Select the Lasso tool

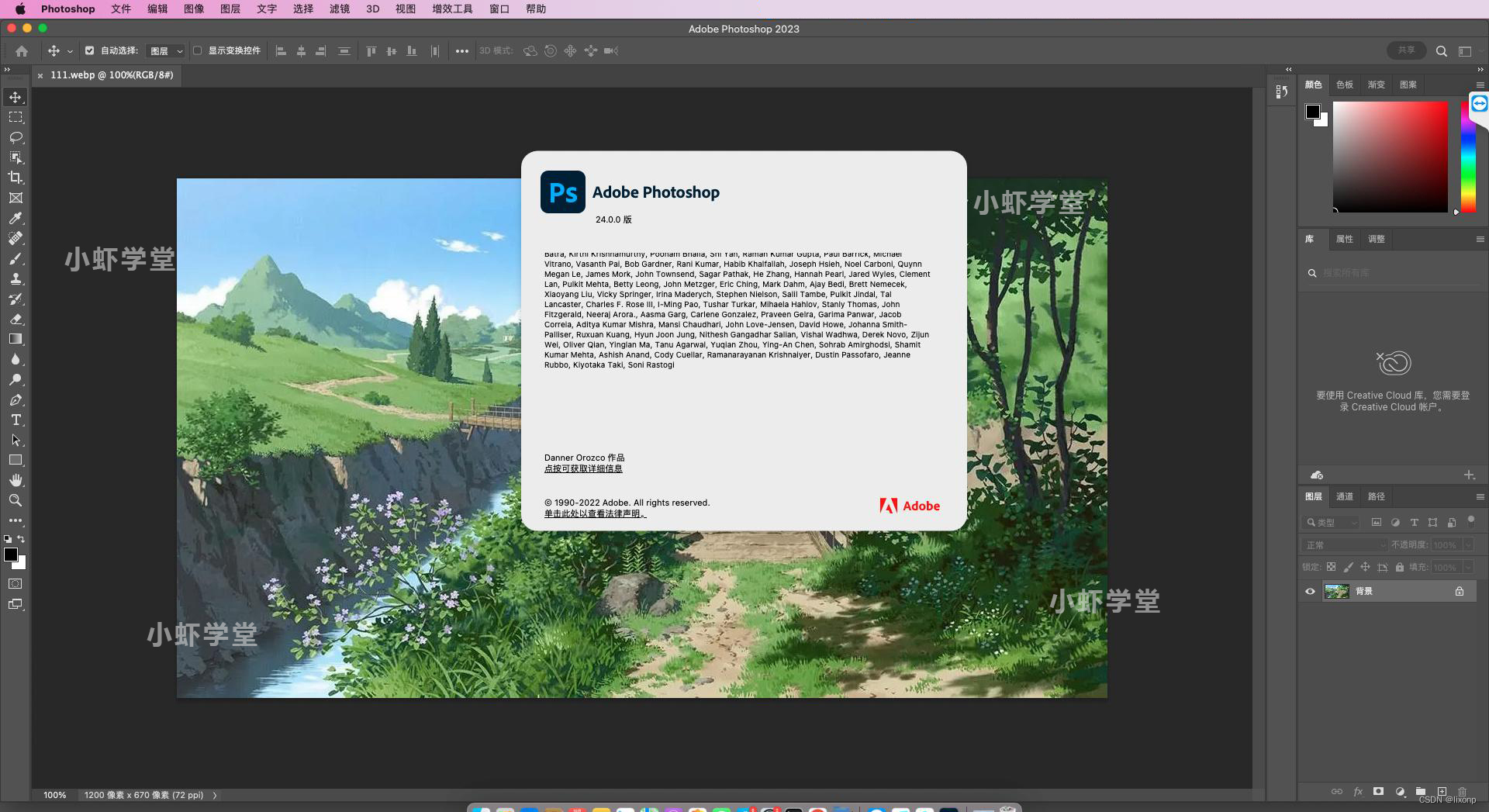point(16,137)
